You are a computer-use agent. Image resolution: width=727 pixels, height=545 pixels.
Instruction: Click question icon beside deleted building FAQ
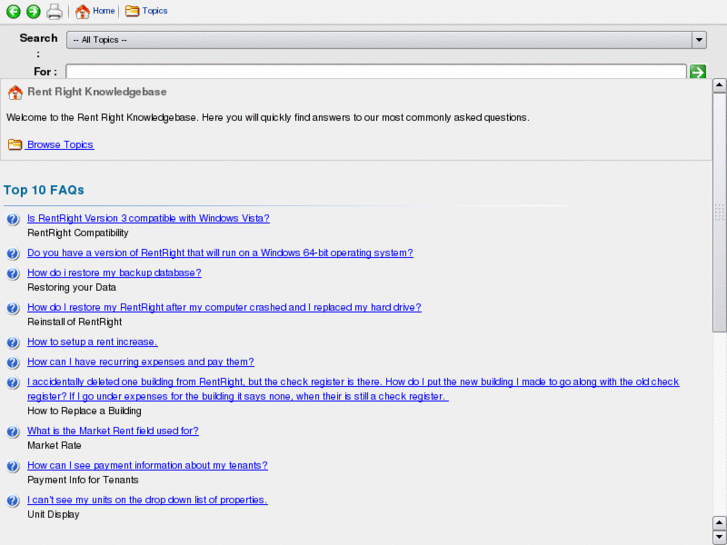(x=13, y=383)
